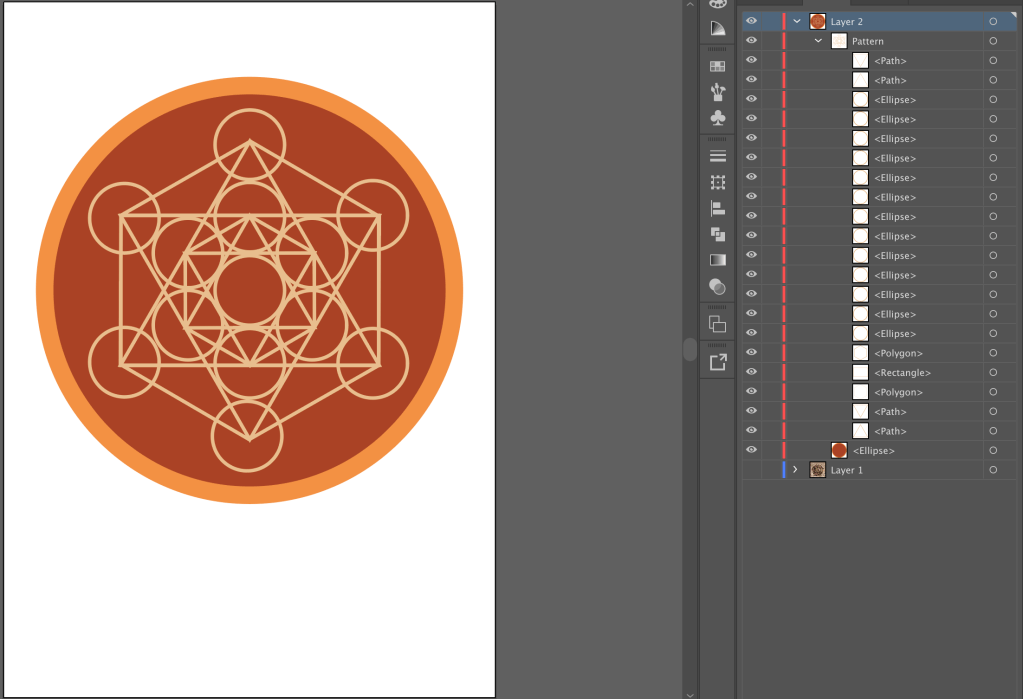The width and height of the screenshot is (1023, 699).
Task: Collapse the Pattern group chevron
Action: tap(818, 41)
